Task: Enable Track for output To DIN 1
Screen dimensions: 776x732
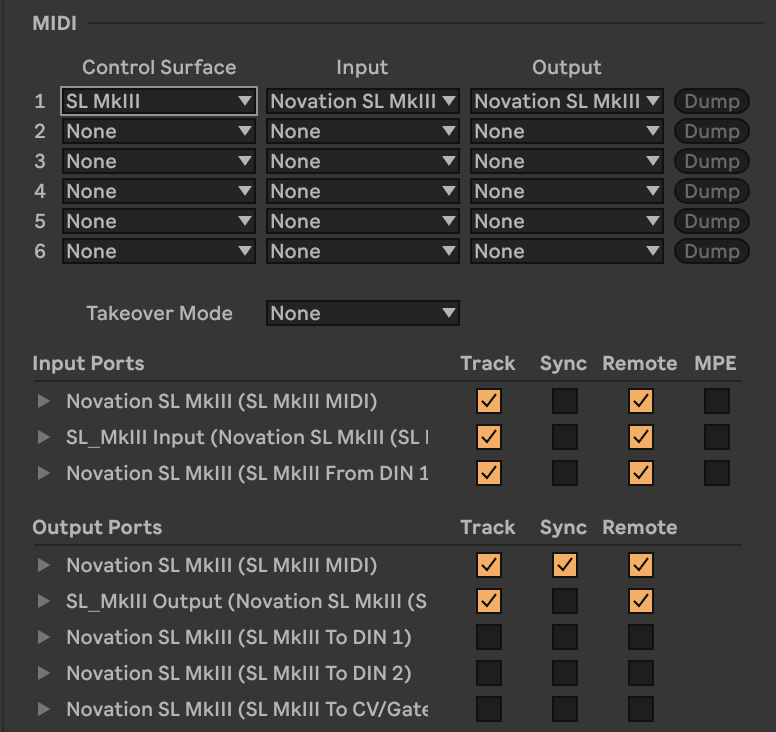Action: click(x=488, y=637)
